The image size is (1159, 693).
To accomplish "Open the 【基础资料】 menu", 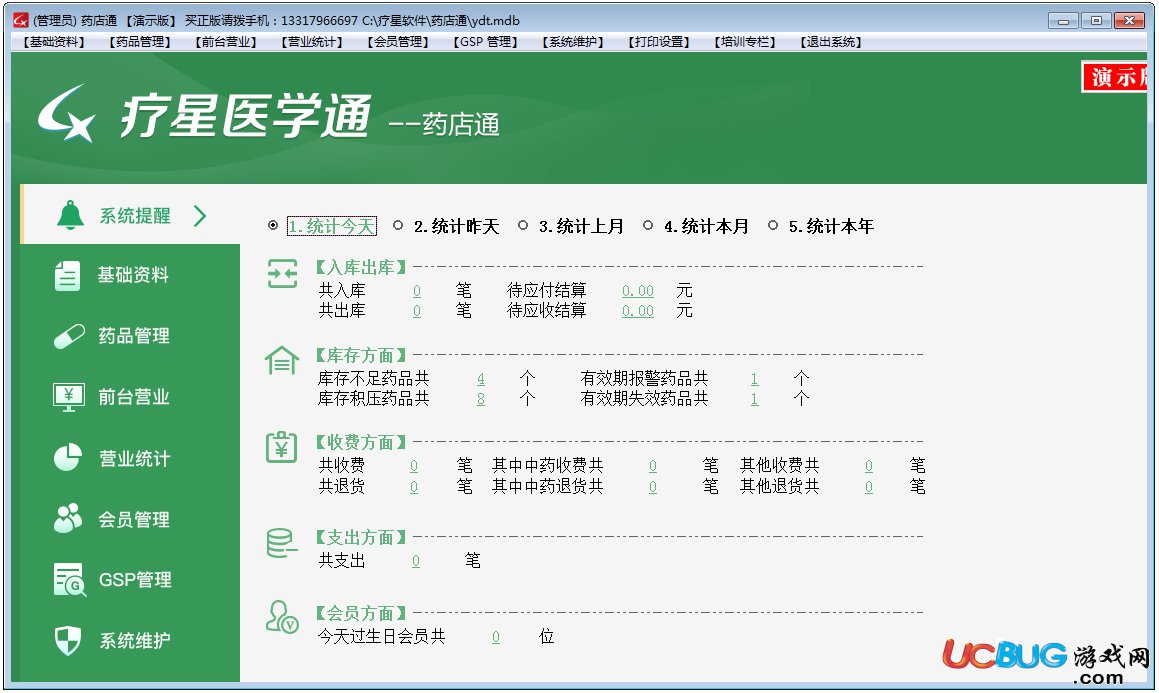I will 54,42.
